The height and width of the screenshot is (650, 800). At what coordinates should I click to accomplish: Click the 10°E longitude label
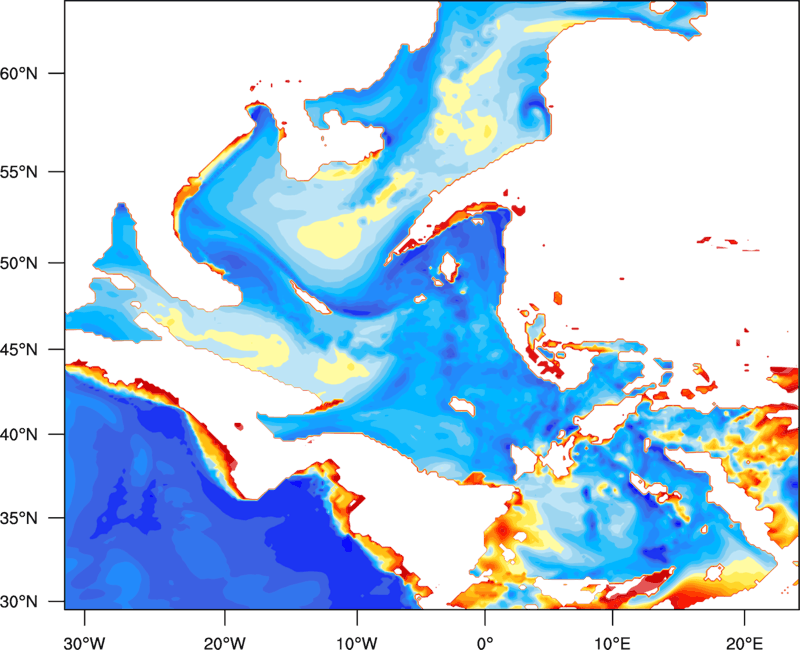(x=612, y=643)
